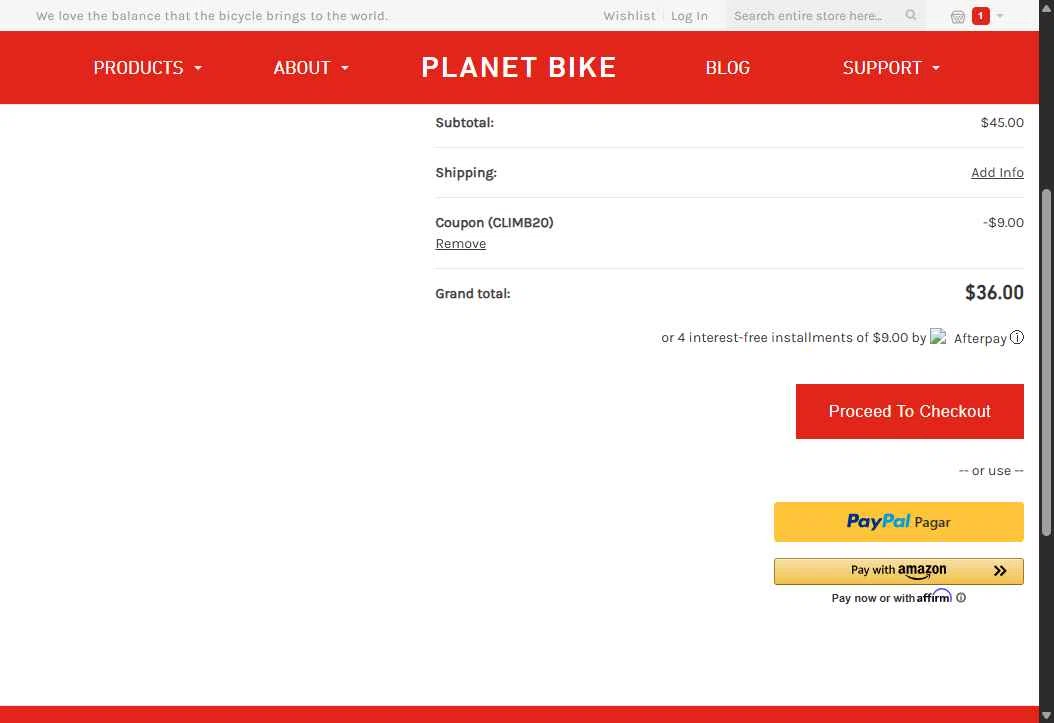Screen dimensions: 1054x723
Task: Open the Wishlist link
Action: point(629,15)
